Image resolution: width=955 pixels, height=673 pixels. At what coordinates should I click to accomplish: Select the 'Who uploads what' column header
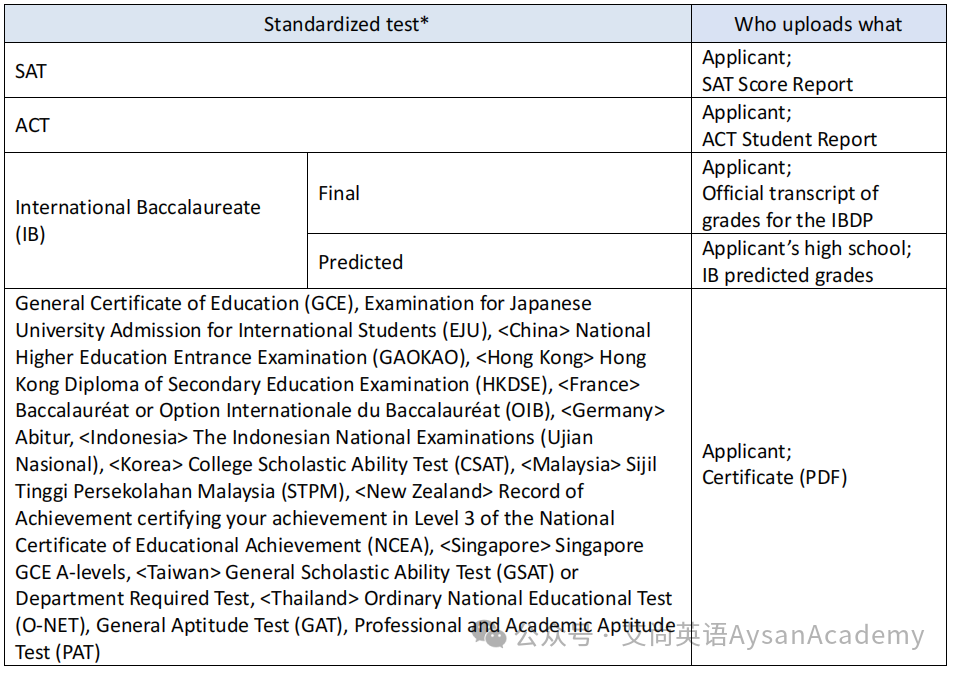click(x=819, y=24)
